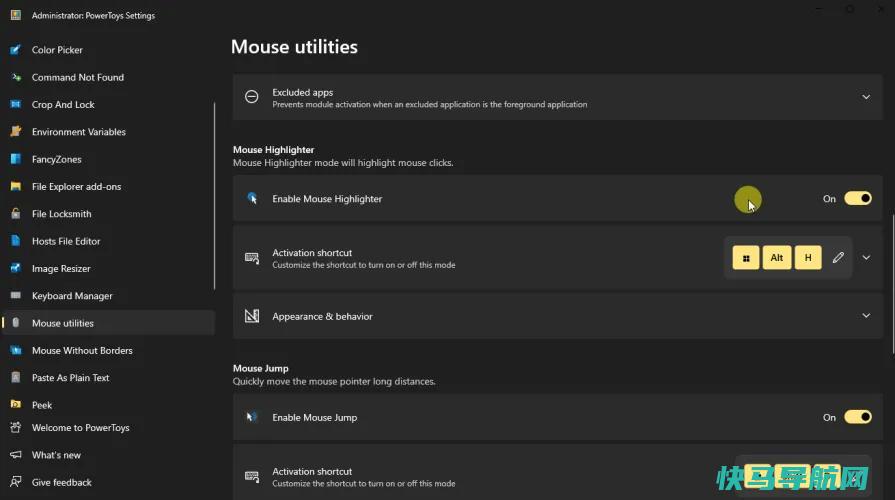Open Welcome to PowerToys icon
Screen dimensions: 895x500
[16, 428]
